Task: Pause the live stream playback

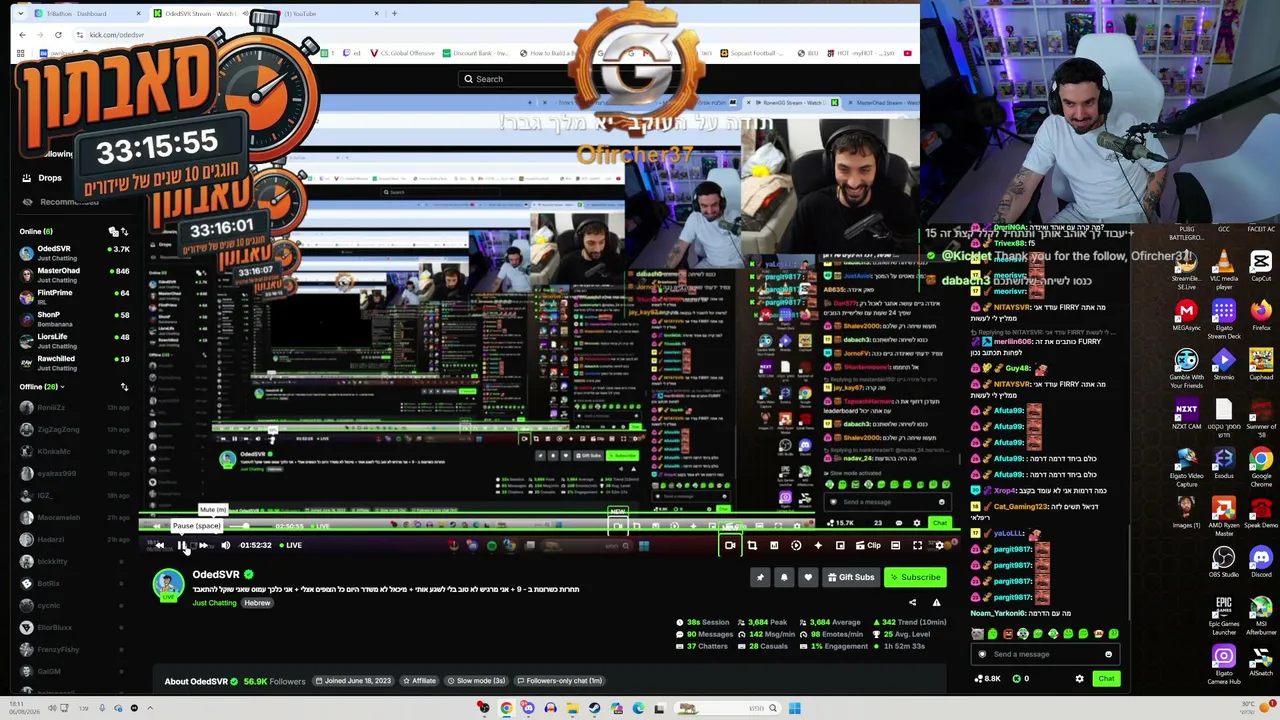Action: click(182, 545)
